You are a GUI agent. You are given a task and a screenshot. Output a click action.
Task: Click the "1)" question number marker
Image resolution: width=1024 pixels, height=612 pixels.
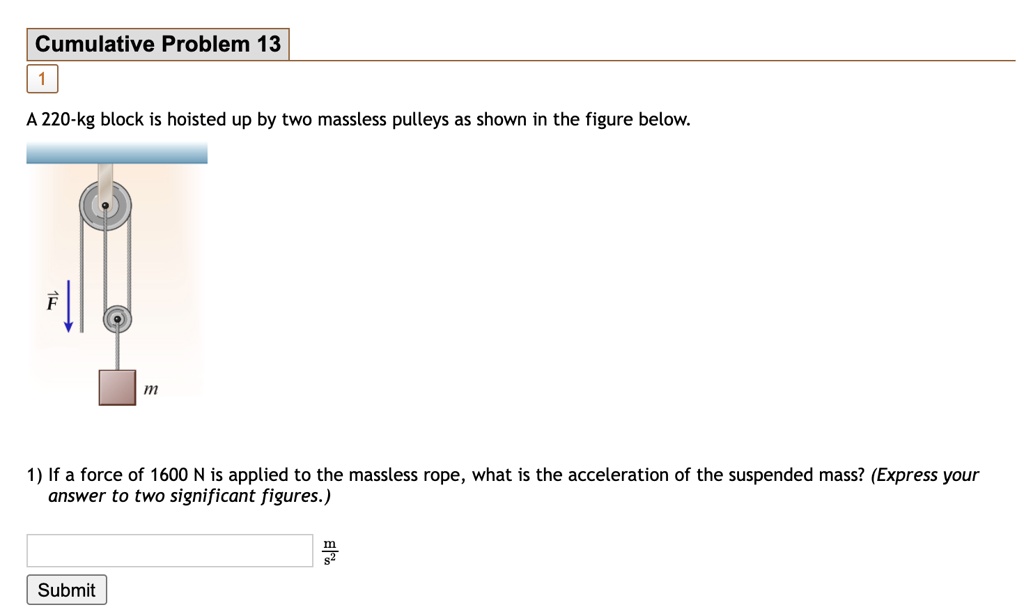[35, 475]
